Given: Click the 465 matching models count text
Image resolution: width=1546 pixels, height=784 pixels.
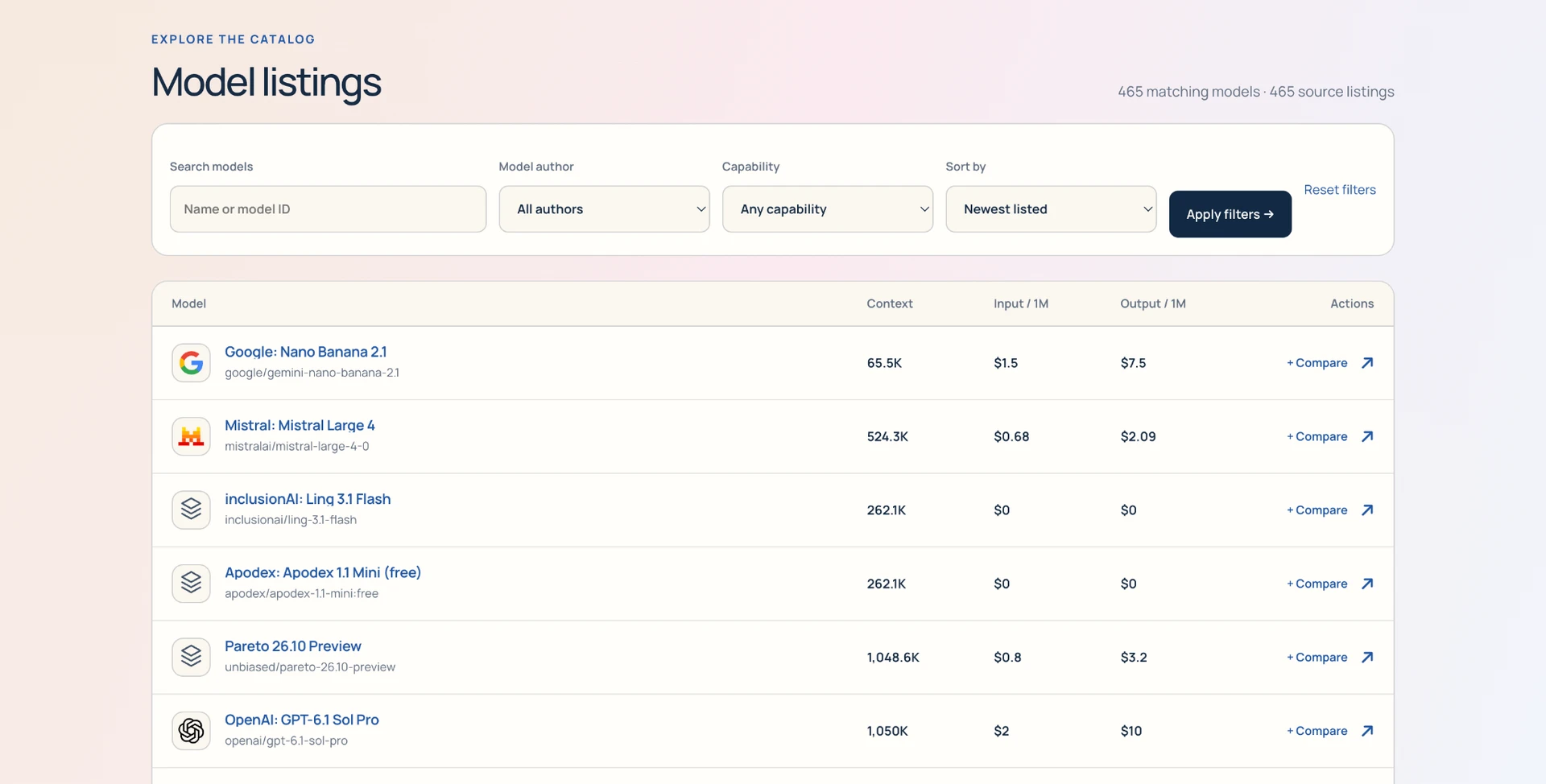Looking at the screenshot, I should click(1188, 92).
